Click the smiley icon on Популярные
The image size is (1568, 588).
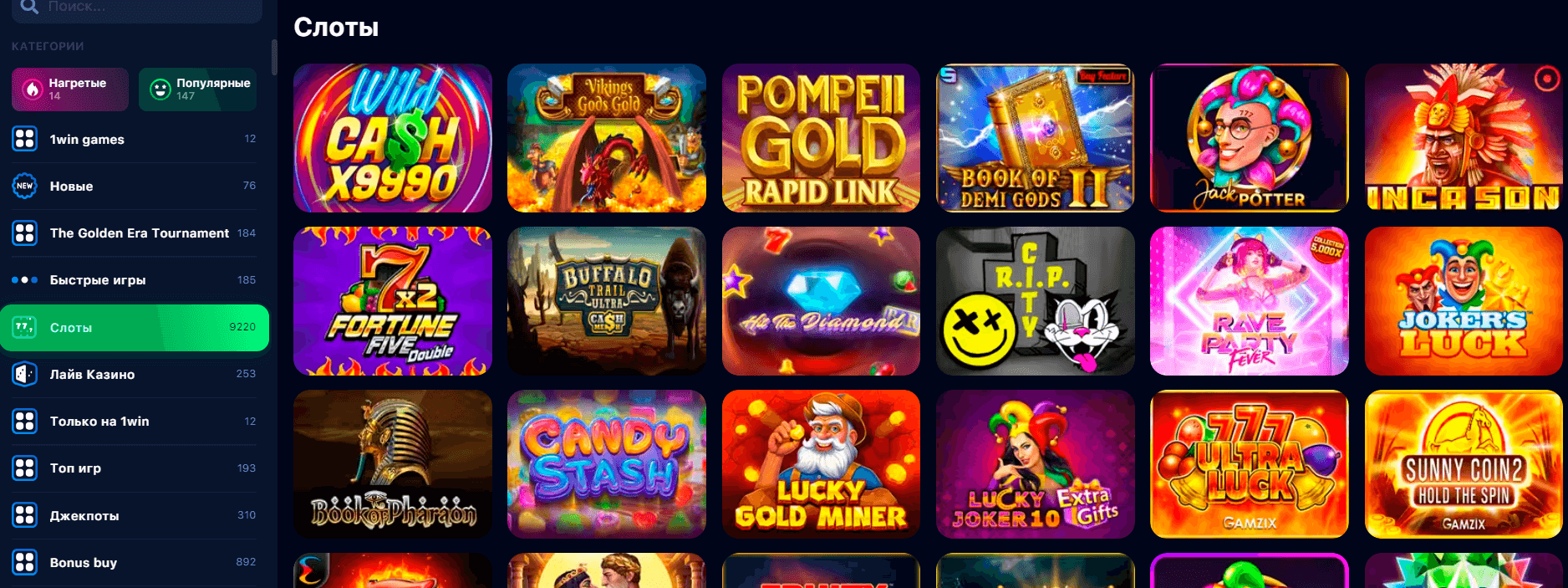coord(160,89)
